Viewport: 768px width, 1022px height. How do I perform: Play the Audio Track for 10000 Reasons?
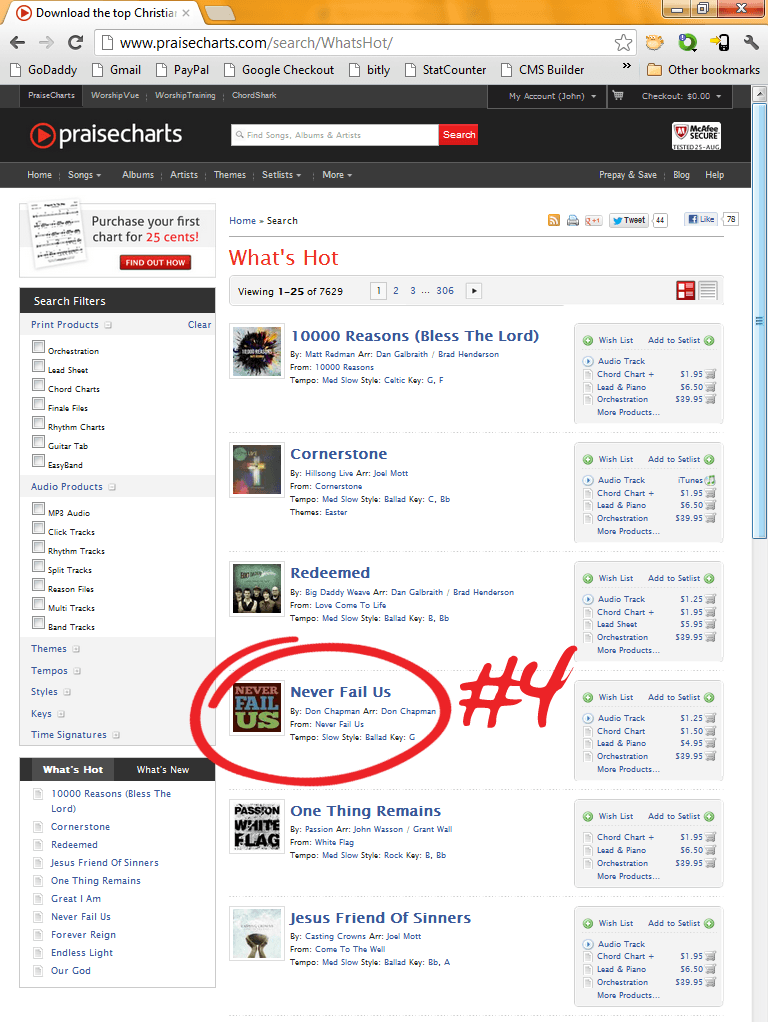(x=587, y=361)
